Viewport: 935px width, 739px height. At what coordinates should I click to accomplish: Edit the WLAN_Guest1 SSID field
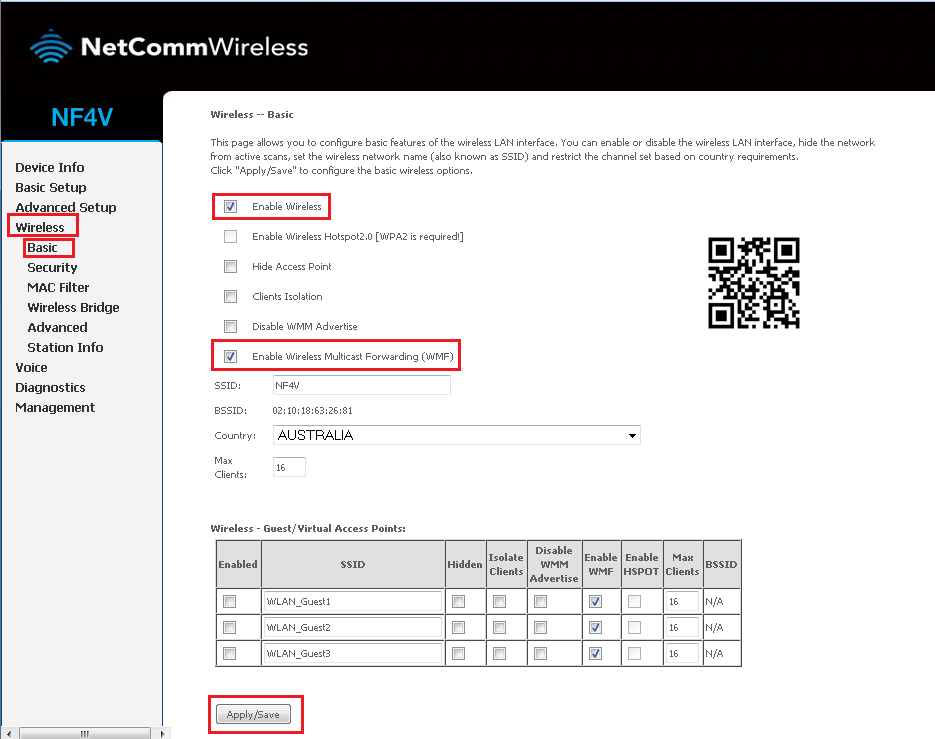pyautogui.click(x=352, y=601)
